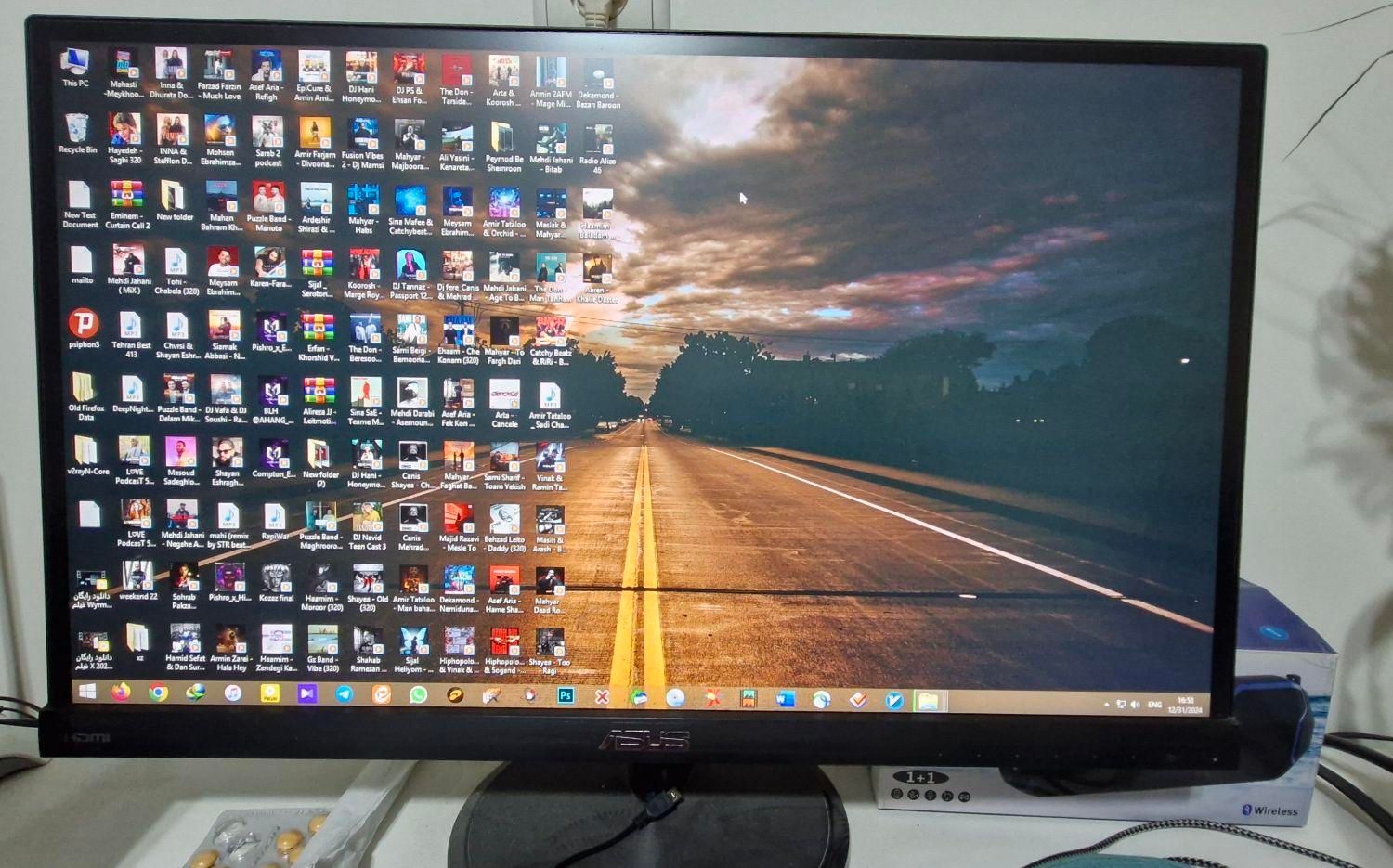The width and height of the screenshot is (1393, 868).
Task: Open Microsoft Word from the taskbar
Action: coord(785,699)
